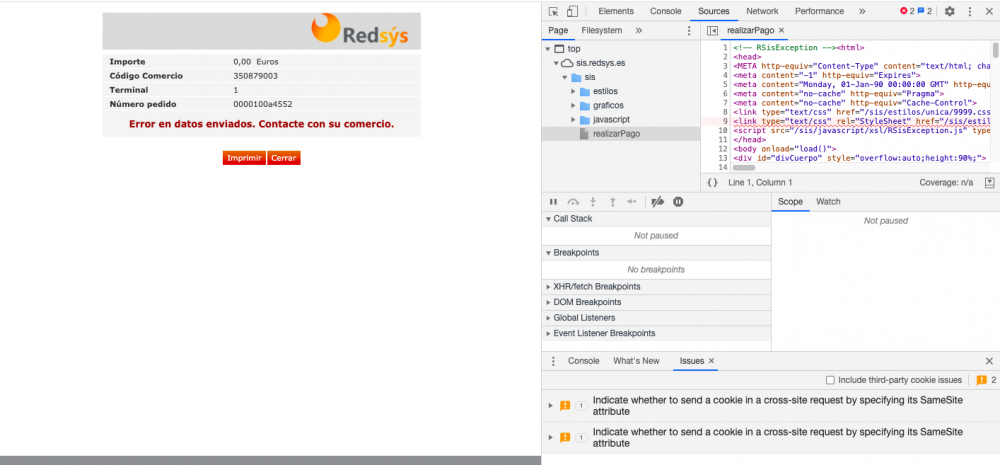Click the red errors count badge

[907, 11]
